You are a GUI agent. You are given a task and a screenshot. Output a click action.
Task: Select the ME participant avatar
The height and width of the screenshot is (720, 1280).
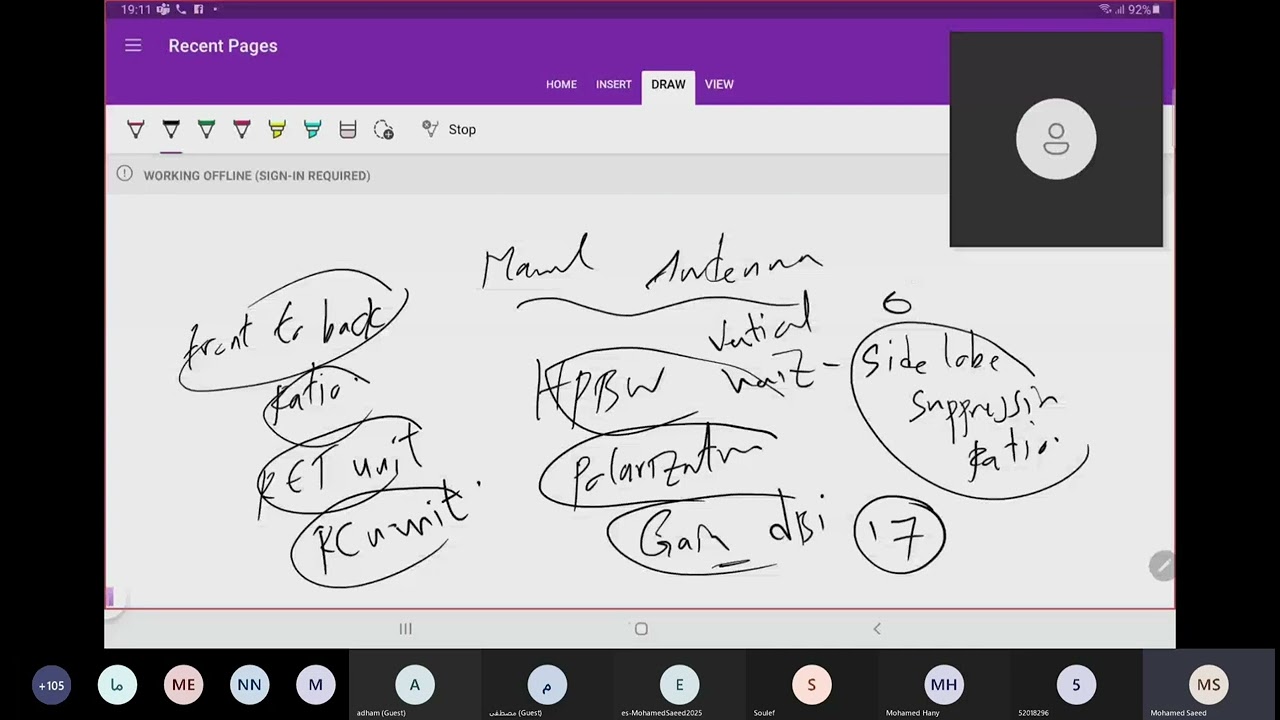pos(183,685)
